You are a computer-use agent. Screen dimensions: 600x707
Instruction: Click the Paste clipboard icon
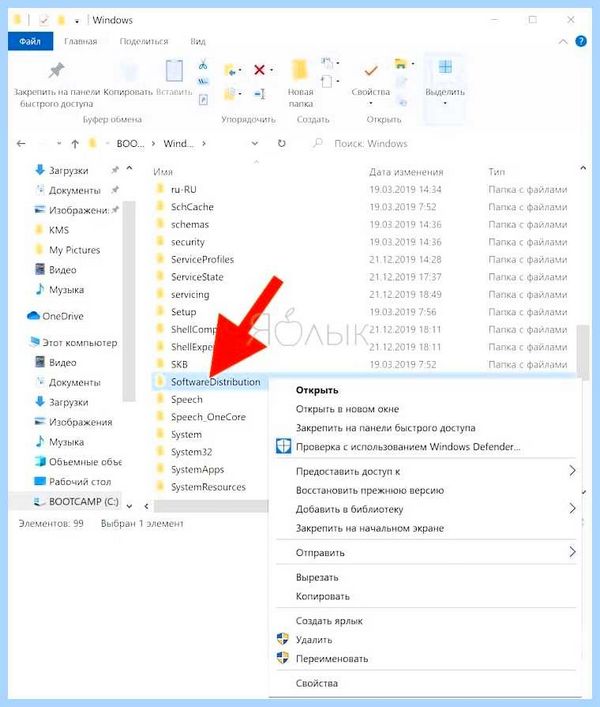point(174,71)
